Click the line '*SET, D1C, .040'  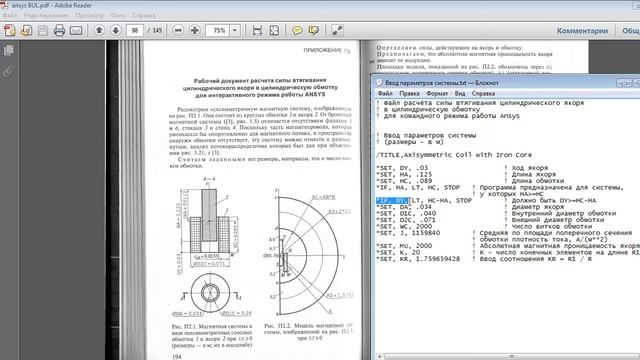coord(406,213)
